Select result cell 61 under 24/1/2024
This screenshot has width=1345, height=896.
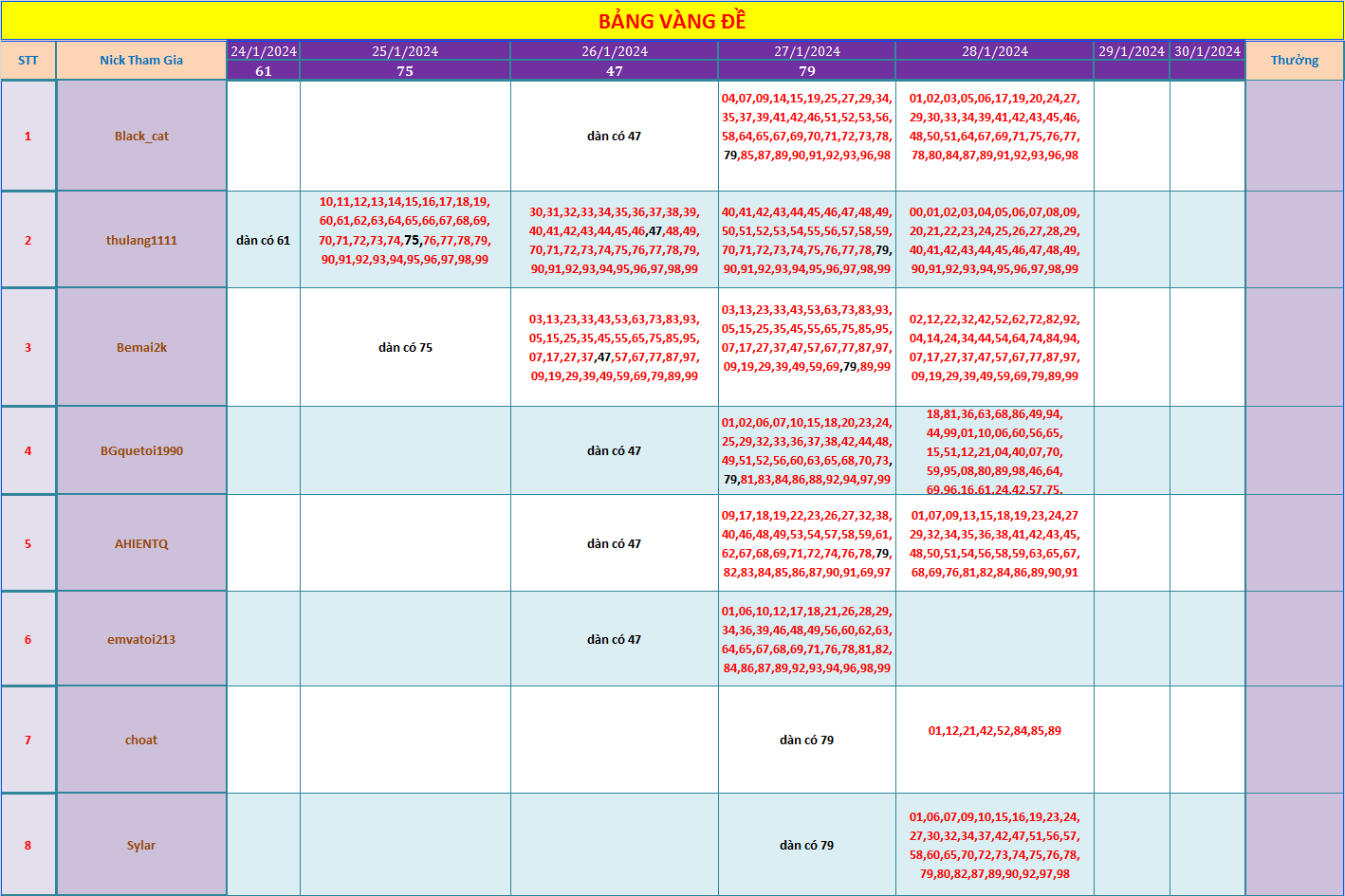point(264,71)
